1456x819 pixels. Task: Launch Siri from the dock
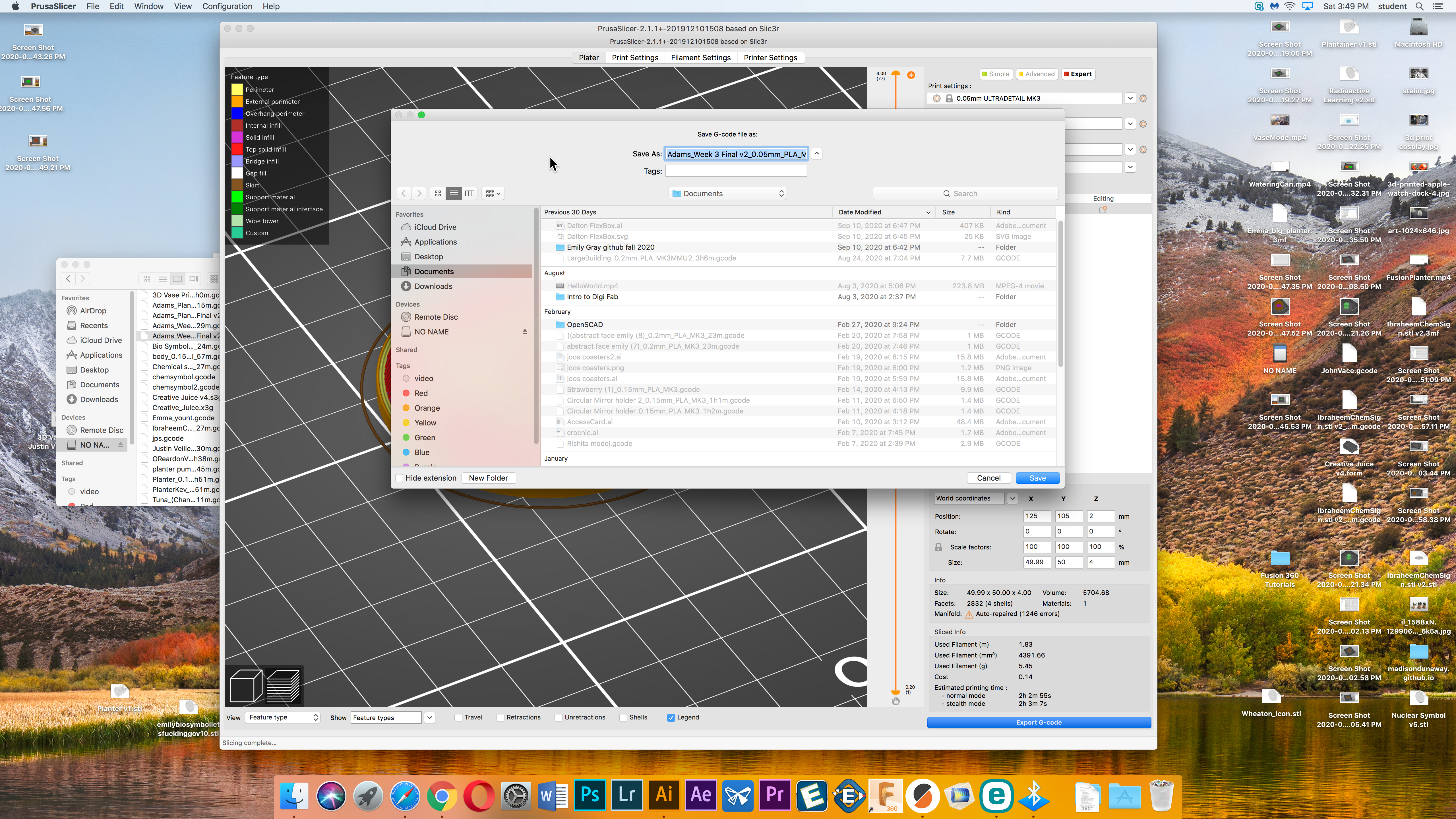click(331, 796)
